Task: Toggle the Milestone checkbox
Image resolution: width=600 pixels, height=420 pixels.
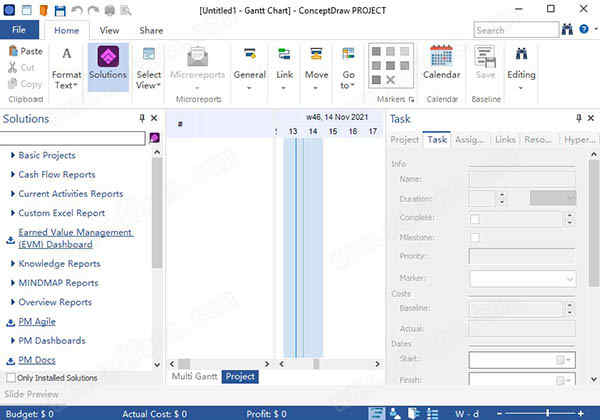Action: pos(475,237)
